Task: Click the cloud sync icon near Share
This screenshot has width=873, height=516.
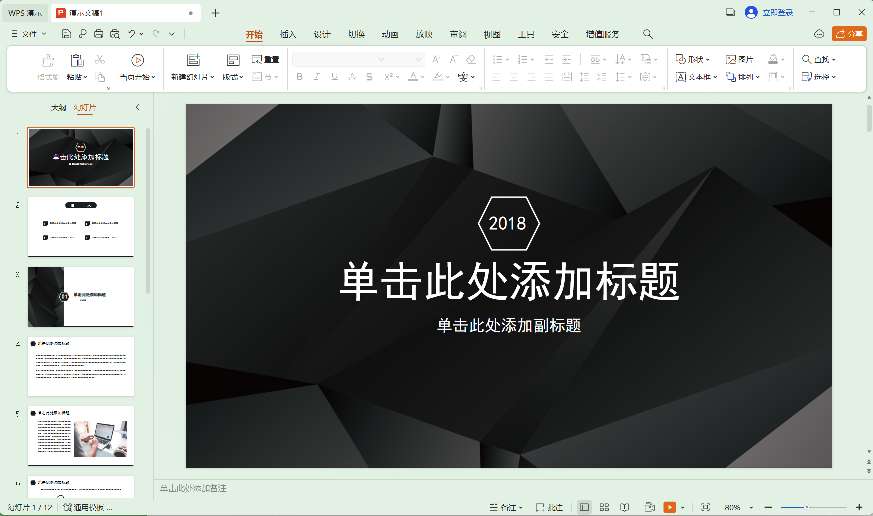Action: point(819,34)
